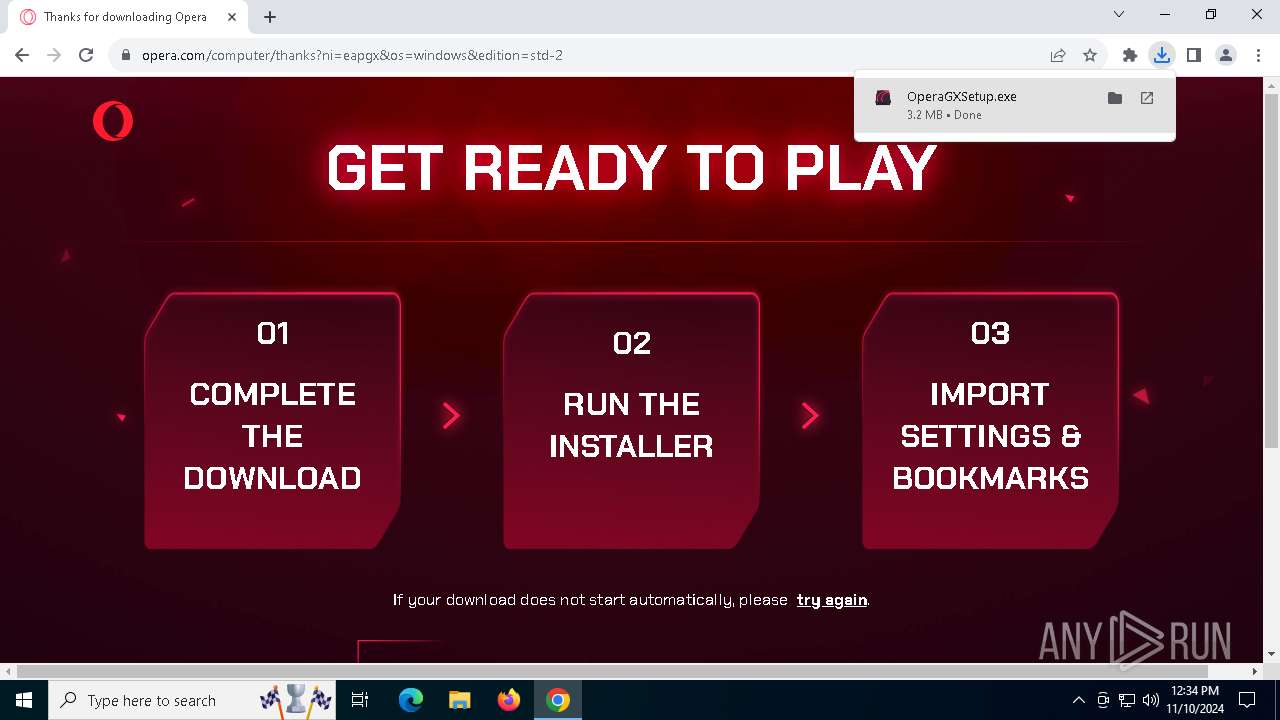Open Task View on taskbar
The height and width of the screenshot is (720, 1280).
(x=361, y=700)
